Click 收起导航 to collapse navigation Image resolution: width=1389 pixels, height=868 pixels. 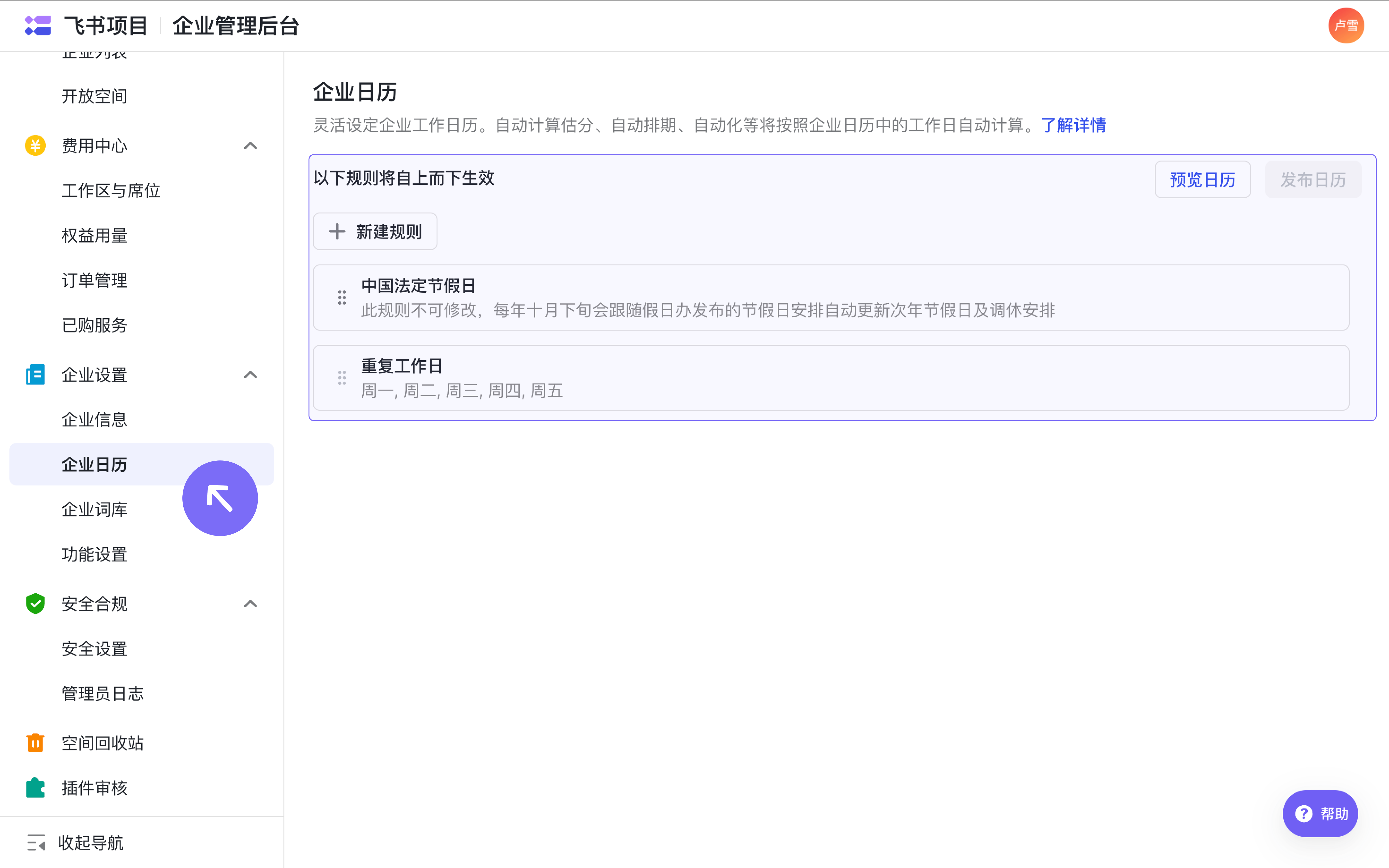click(x=91, y=843)
